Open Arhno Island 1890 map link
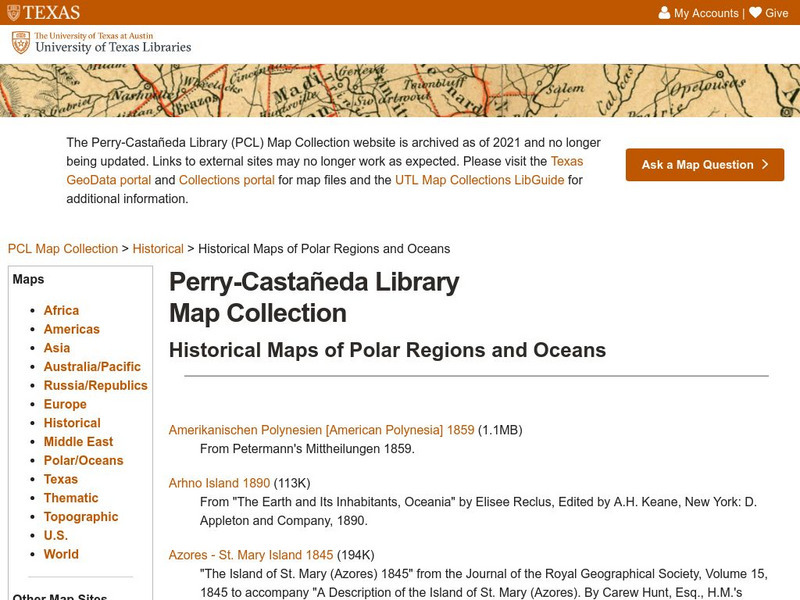This screenshot has height=600, width=800. coord(219,483)
